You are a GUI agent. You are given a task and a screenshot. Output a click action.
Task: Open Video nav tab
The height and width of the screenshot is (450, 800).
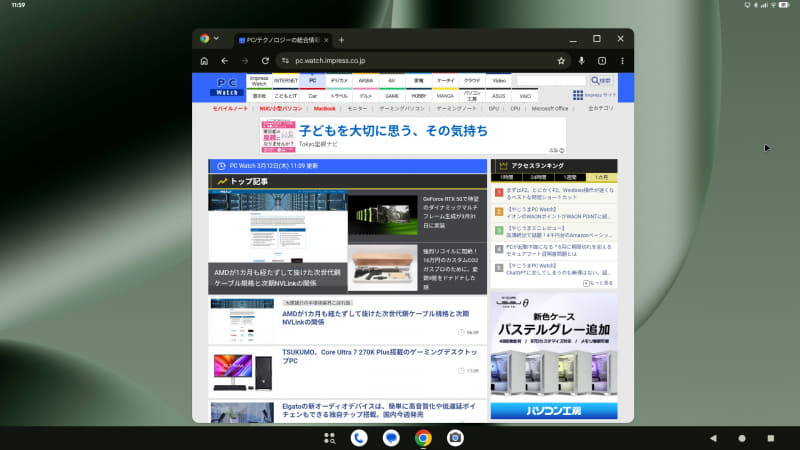(499, 81)
